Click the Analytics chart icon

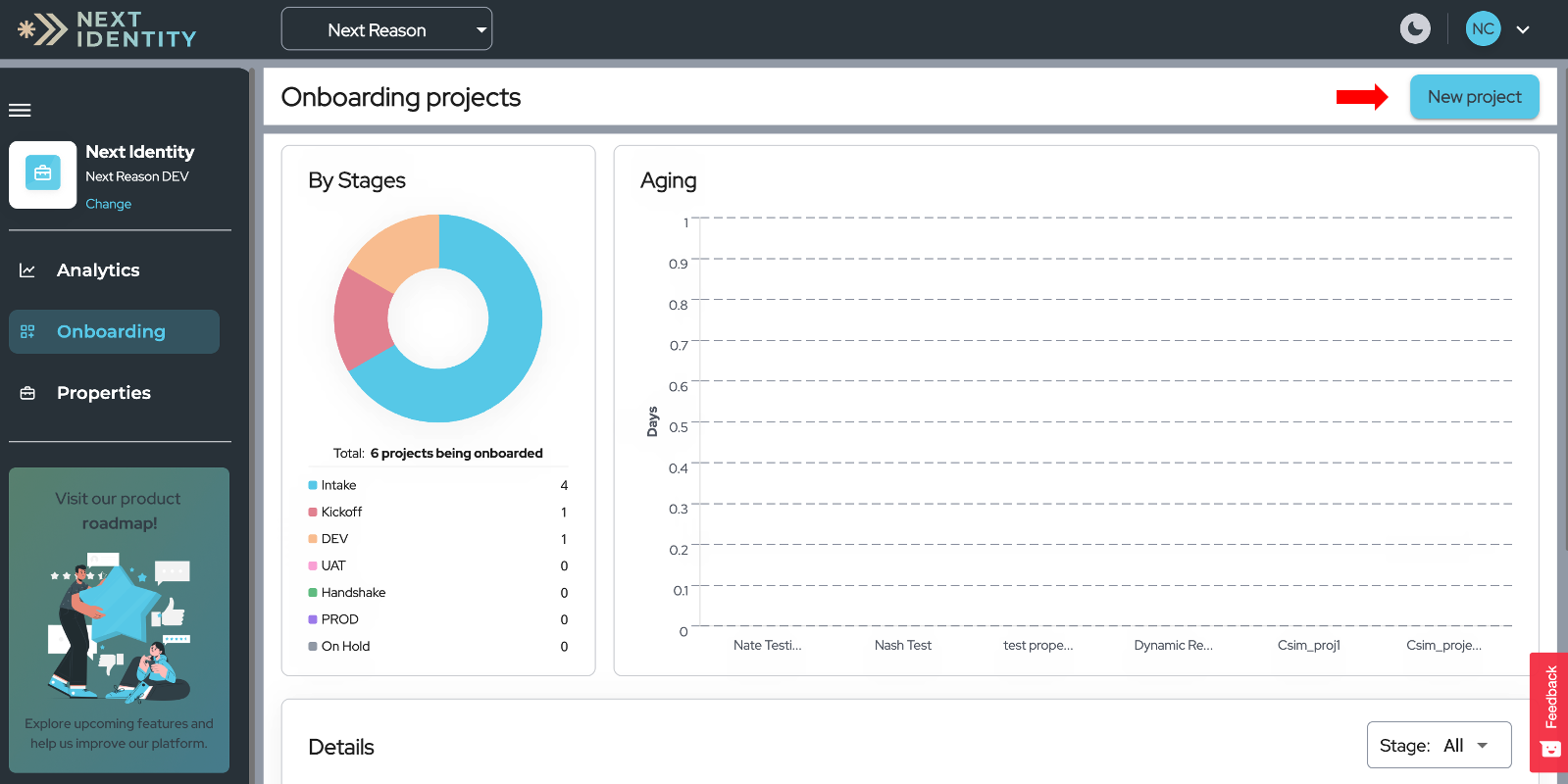[x=27, y=270]
